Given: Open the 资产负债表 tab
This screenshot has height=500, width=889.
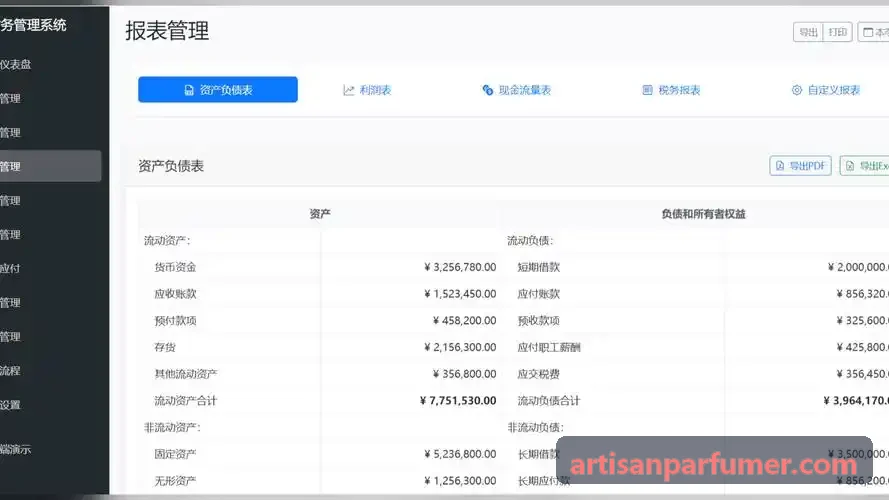Looking at the screenshot, I should point(218,90).
